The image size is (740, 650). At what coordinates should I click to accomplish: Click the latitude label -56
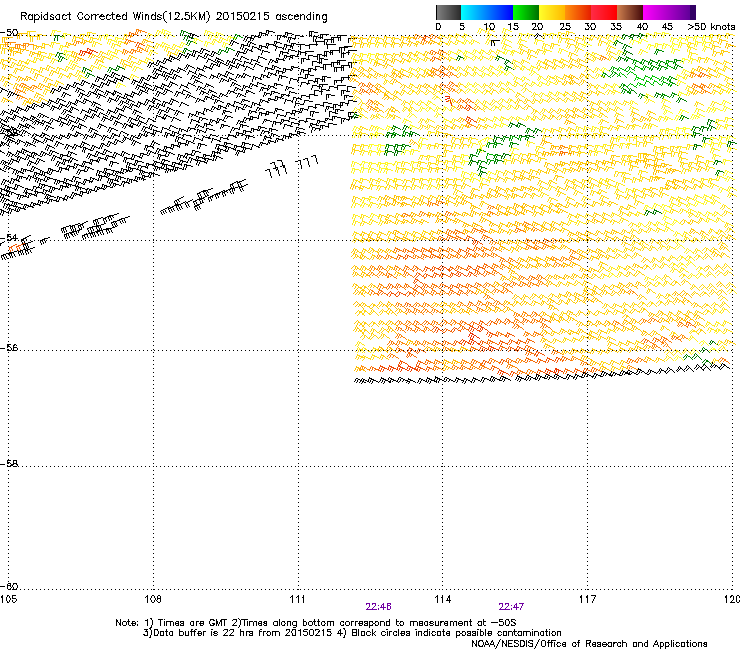9,347
